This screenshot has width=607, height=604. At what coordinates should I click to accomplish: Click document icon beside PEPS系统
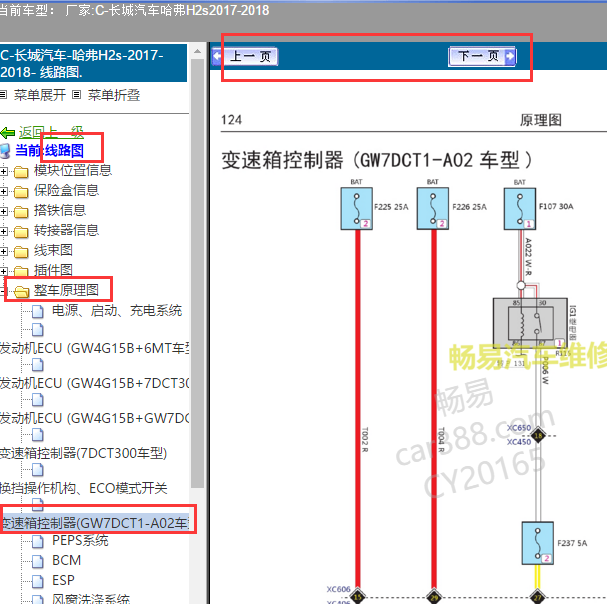[38, 541]
